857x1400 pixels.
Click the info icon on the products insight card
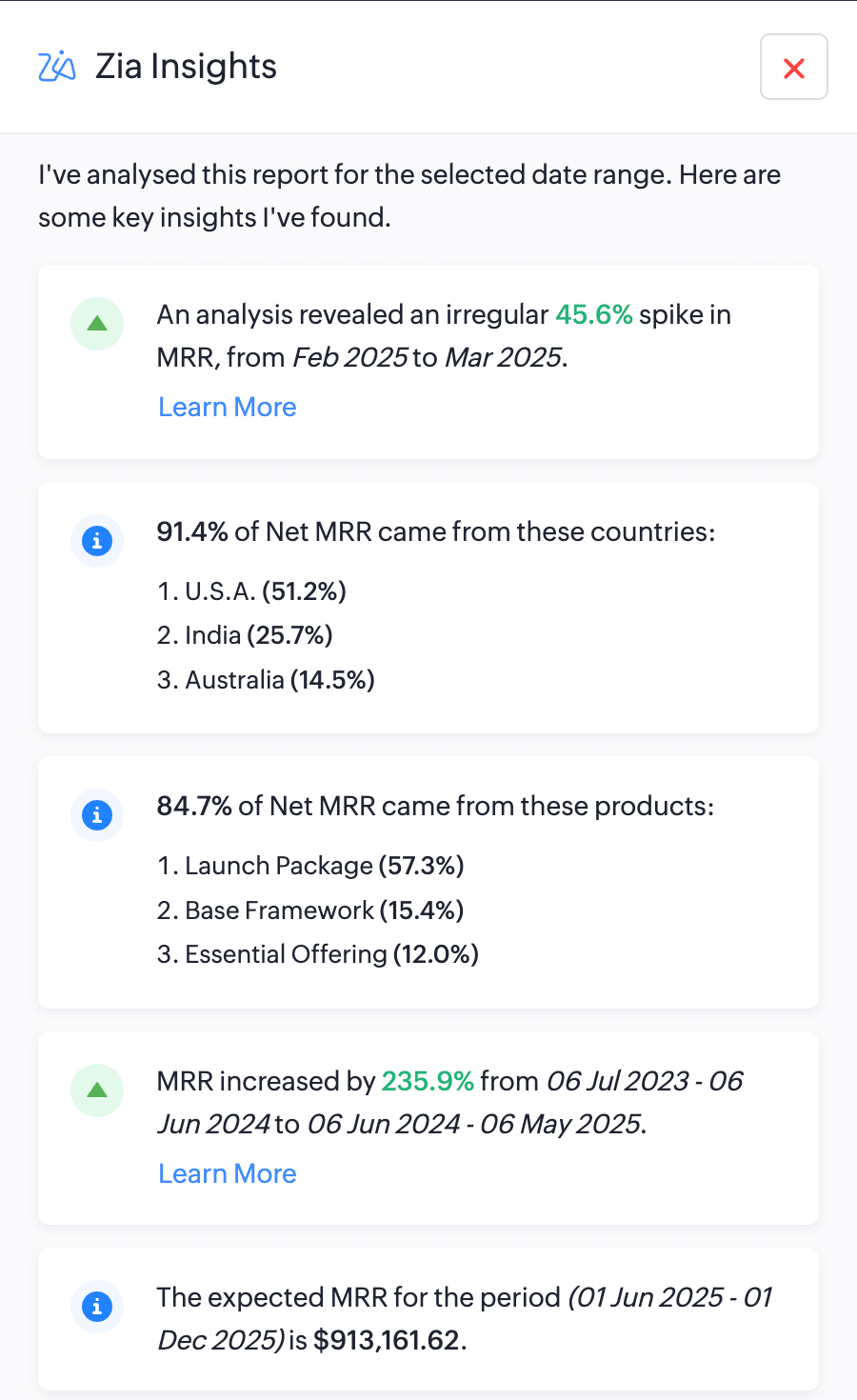[96, 815]
